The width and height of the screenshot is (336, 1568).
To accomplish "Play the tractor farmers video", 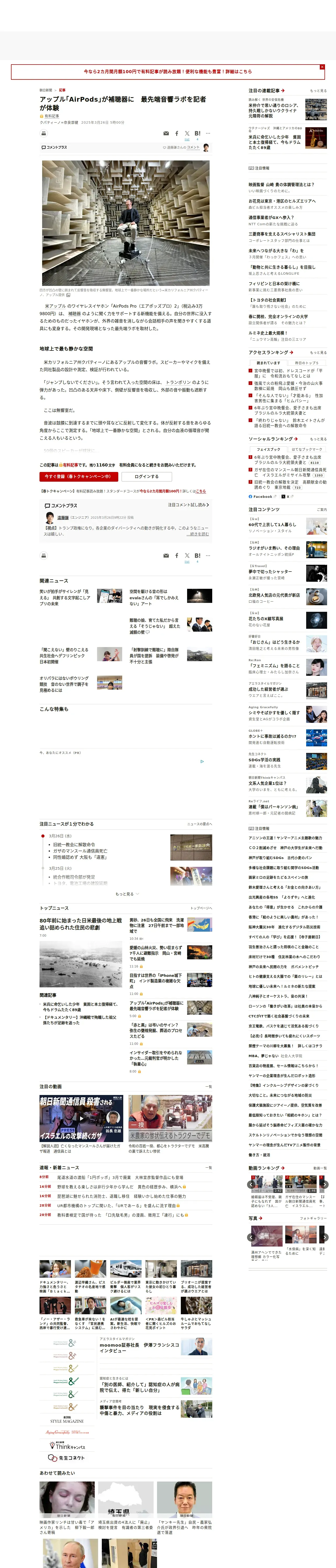I will (170, 1118).
